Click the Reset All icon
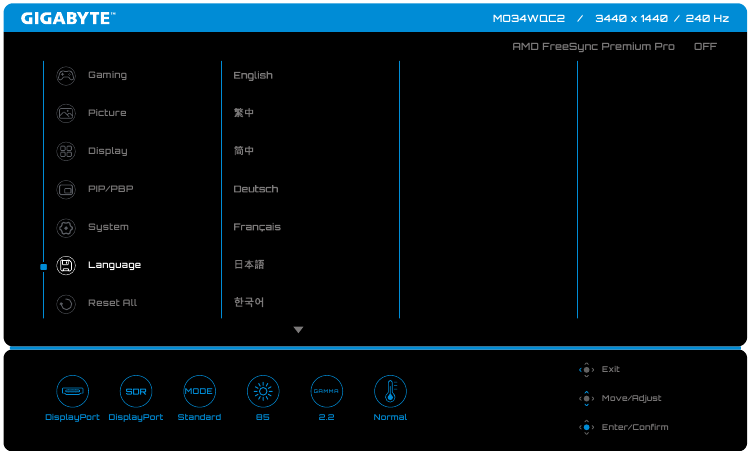Screen dimensions: 750x451 pos(66,303)
